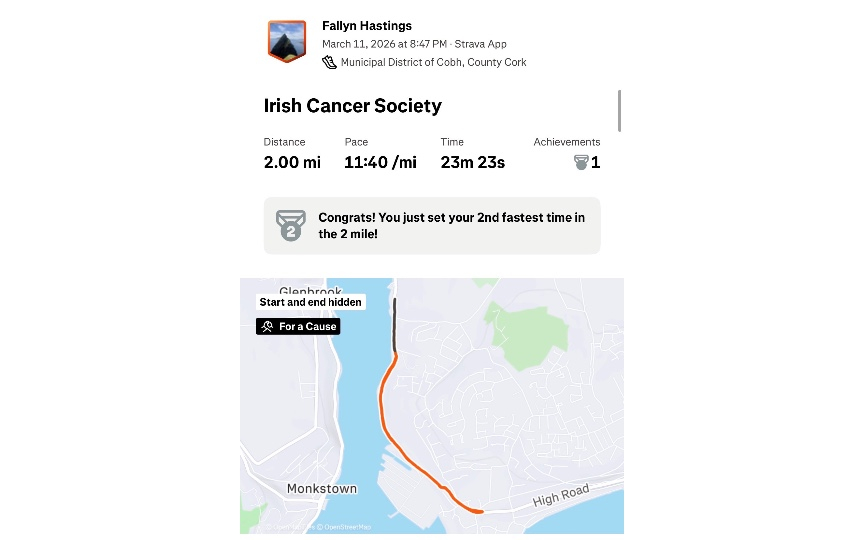The height and width of the screenshot is (540, 864).
Task: Click the running shoe activity icon
Action: coord(329,62)
